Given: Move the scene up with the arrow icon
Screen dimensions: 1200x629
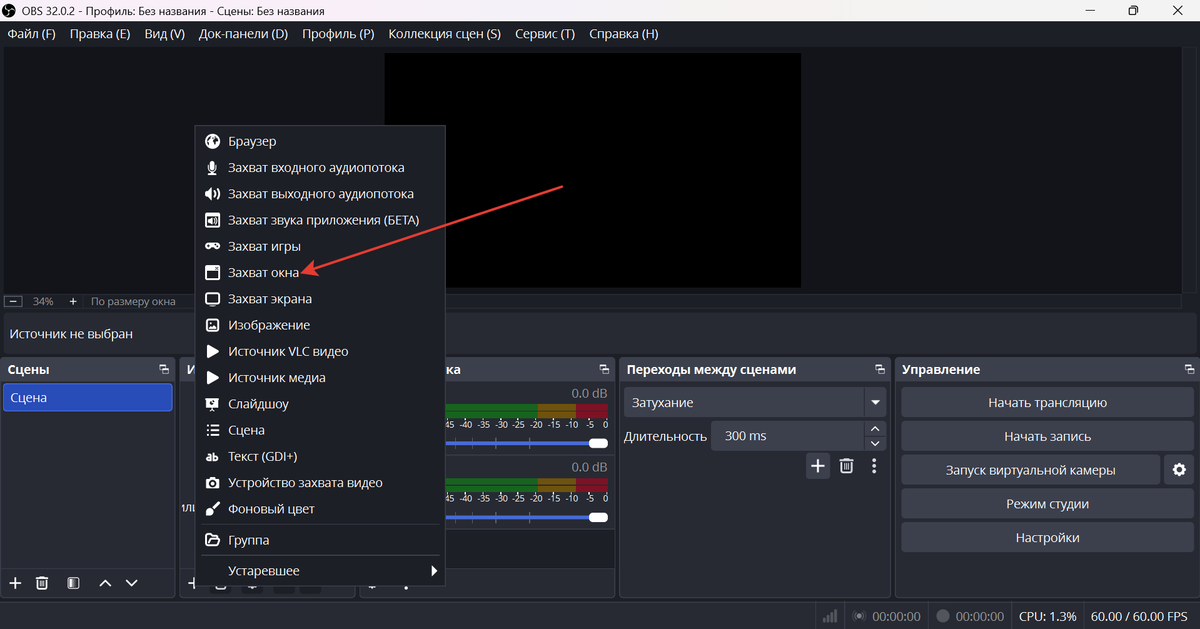Looking at the screenshot, I should [x=105, y=583].
